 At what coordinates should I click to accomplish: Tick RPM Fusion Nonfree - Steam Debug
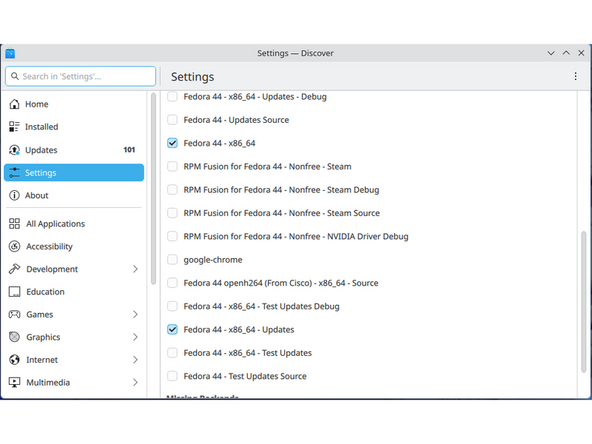pyautogui.click(x=172, y=190)
